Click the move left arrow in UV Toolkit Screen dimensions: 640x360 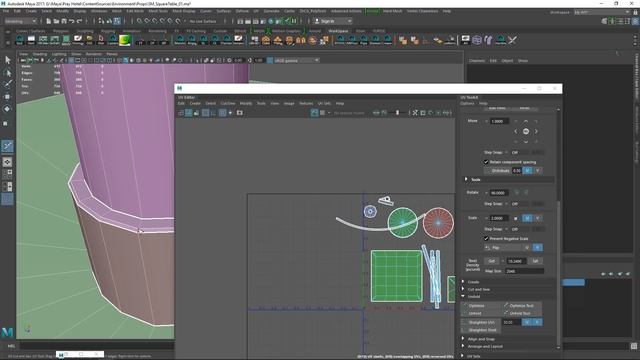click(516, 131)
